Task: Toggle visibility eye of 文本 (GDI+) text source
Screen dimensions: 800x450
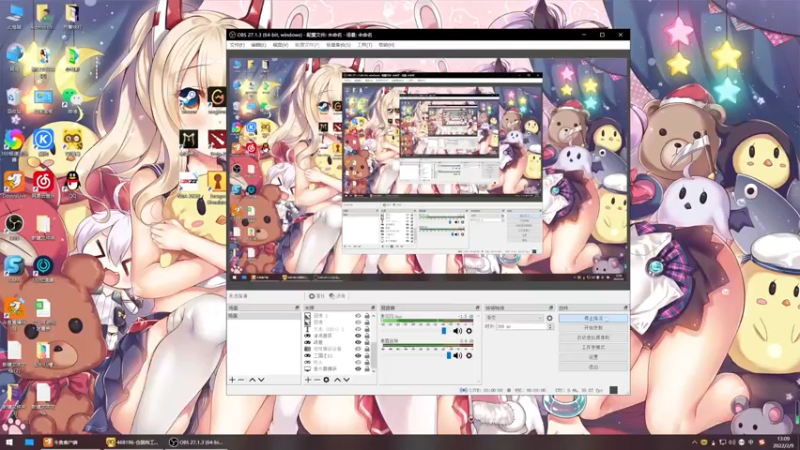Action: click(x=358, y=329)
